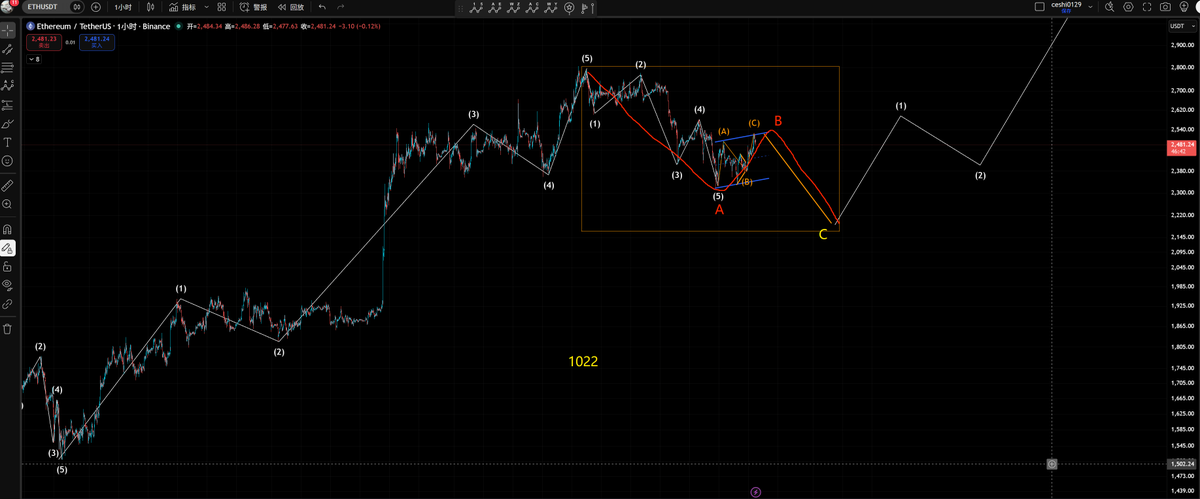Enter fullscreen mode
This screenshot has height=499, width=1200.
click(1147, 7)
